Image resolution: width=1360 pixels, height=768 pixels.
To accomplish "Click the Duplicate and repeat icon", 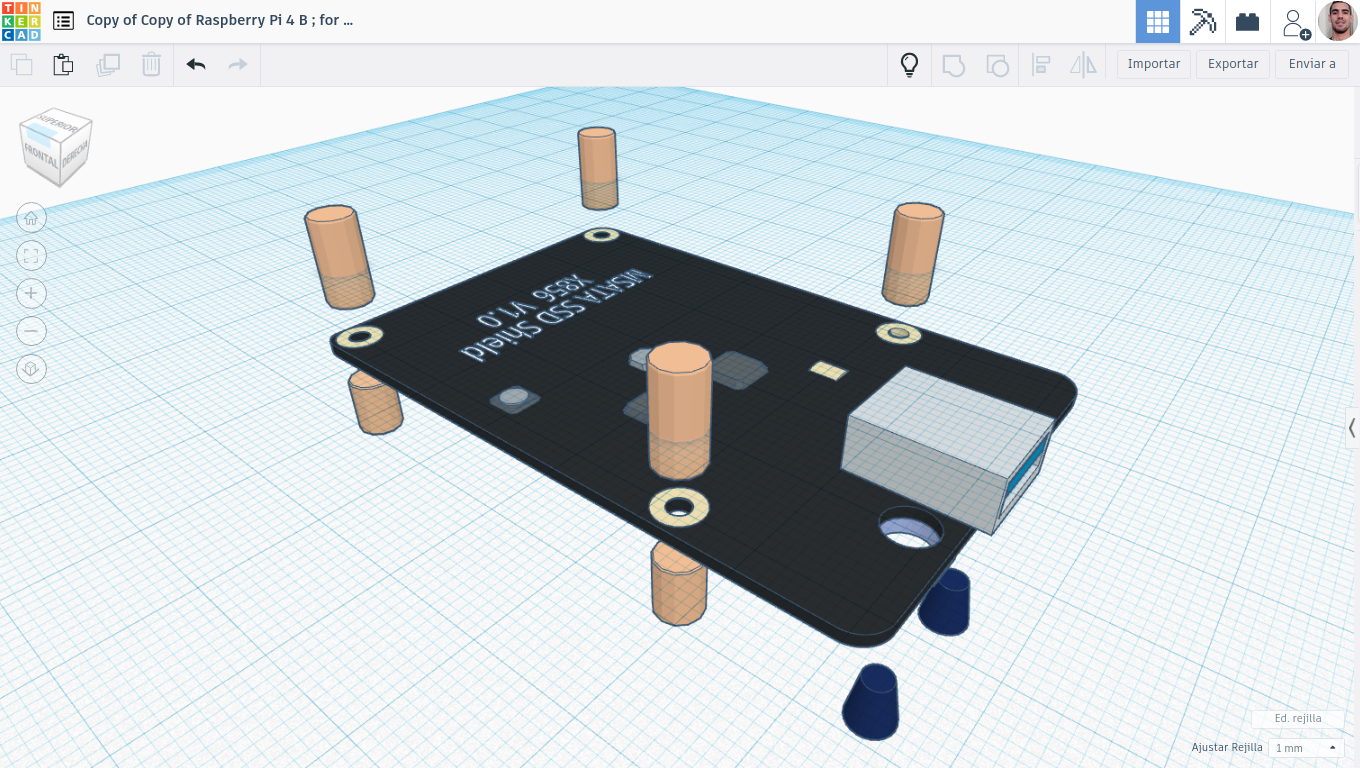I will 107,65.
